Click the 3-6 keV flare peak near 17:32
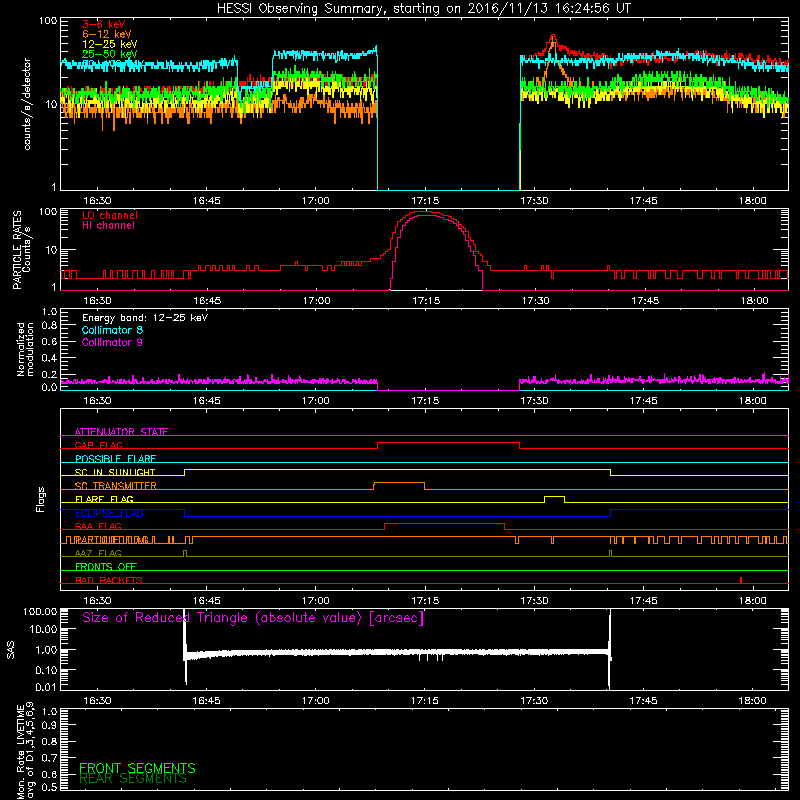The height and width of the screenshot is (800, 800). pyautogui.click(x=553, y=36)
